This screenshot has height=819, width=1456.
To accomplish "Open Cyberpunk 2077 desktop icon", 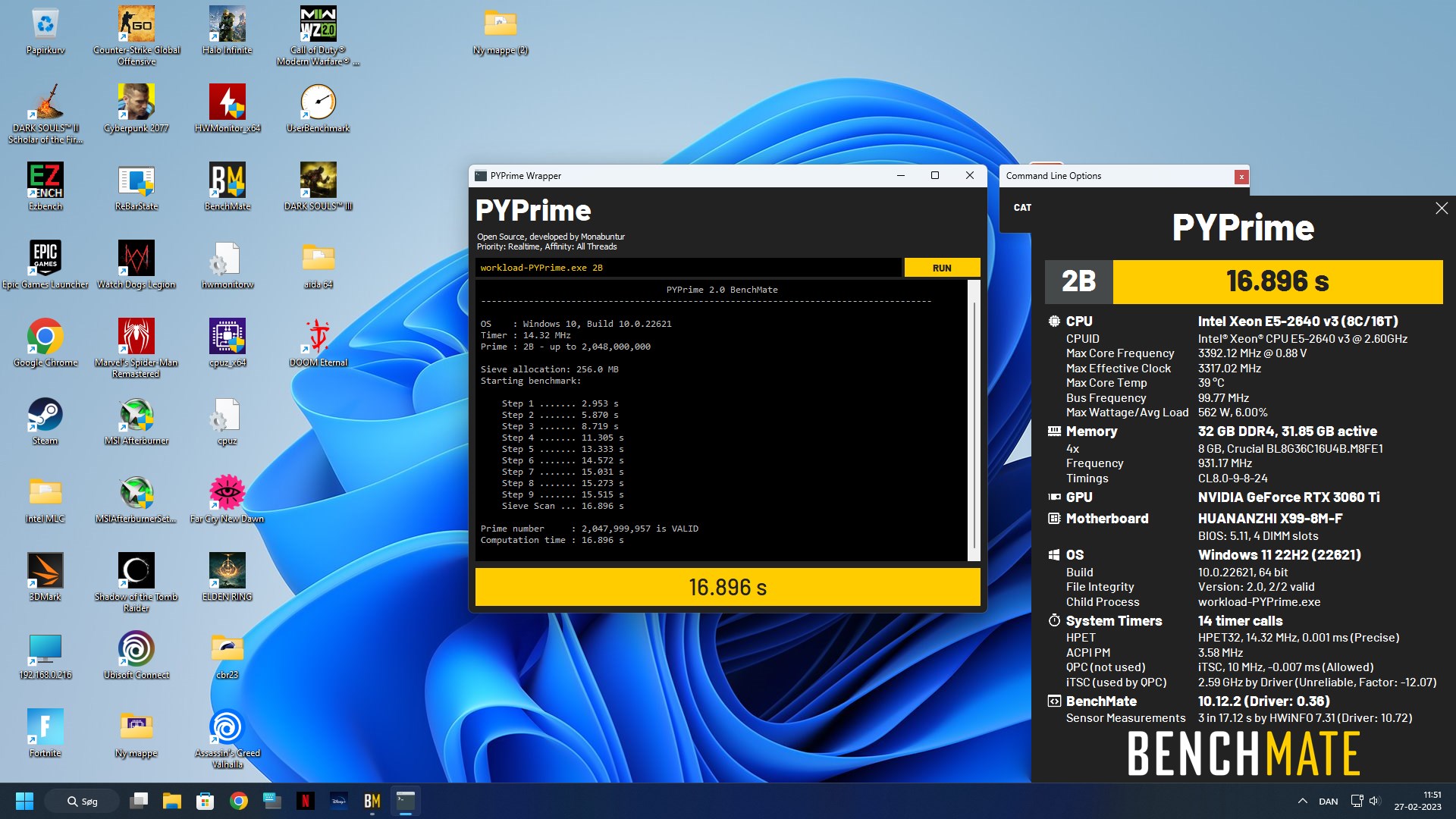I will [136, 108].
